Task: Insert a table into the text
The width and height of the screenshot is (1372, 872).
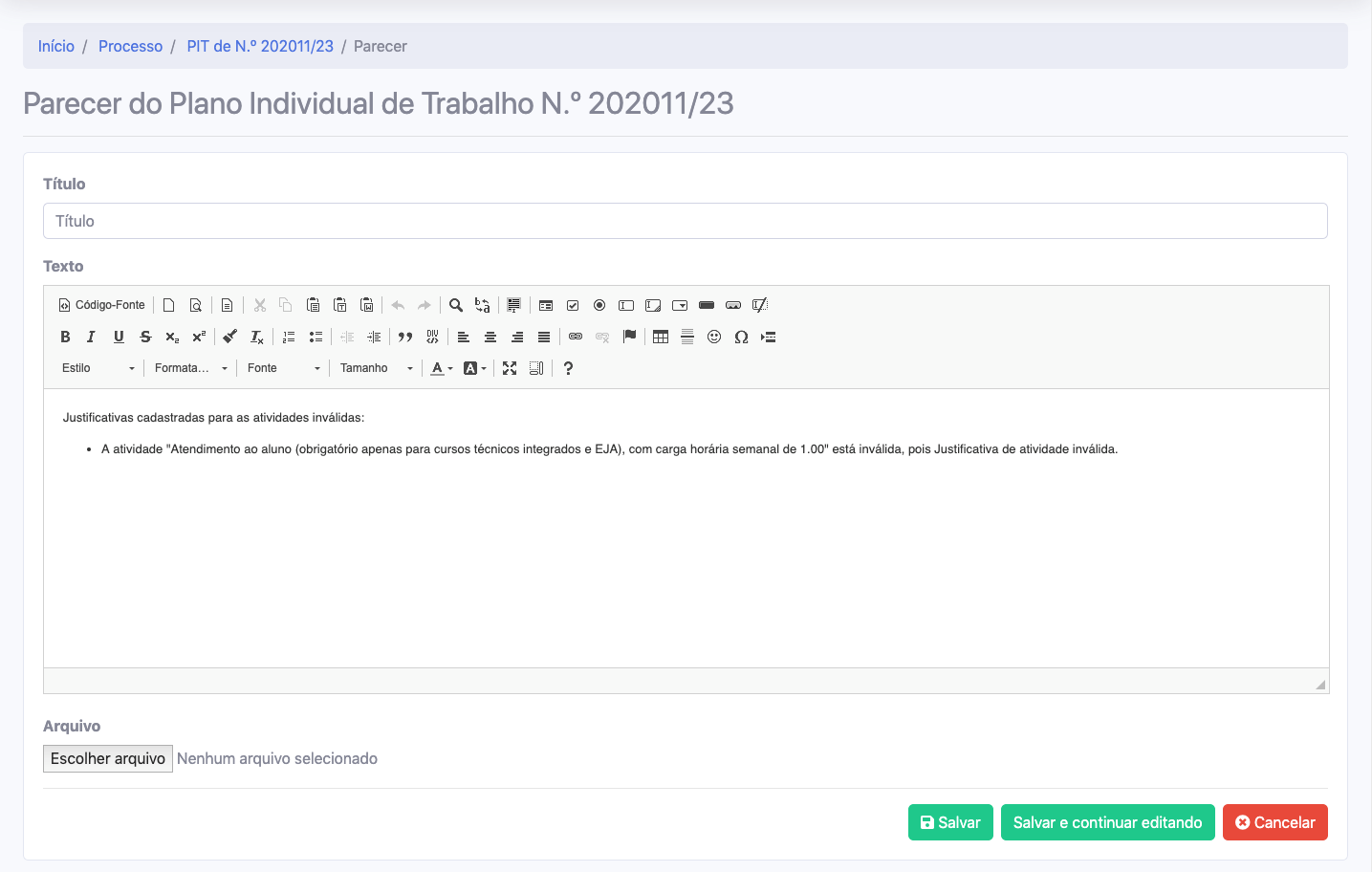Action: [x=661, y=337]
